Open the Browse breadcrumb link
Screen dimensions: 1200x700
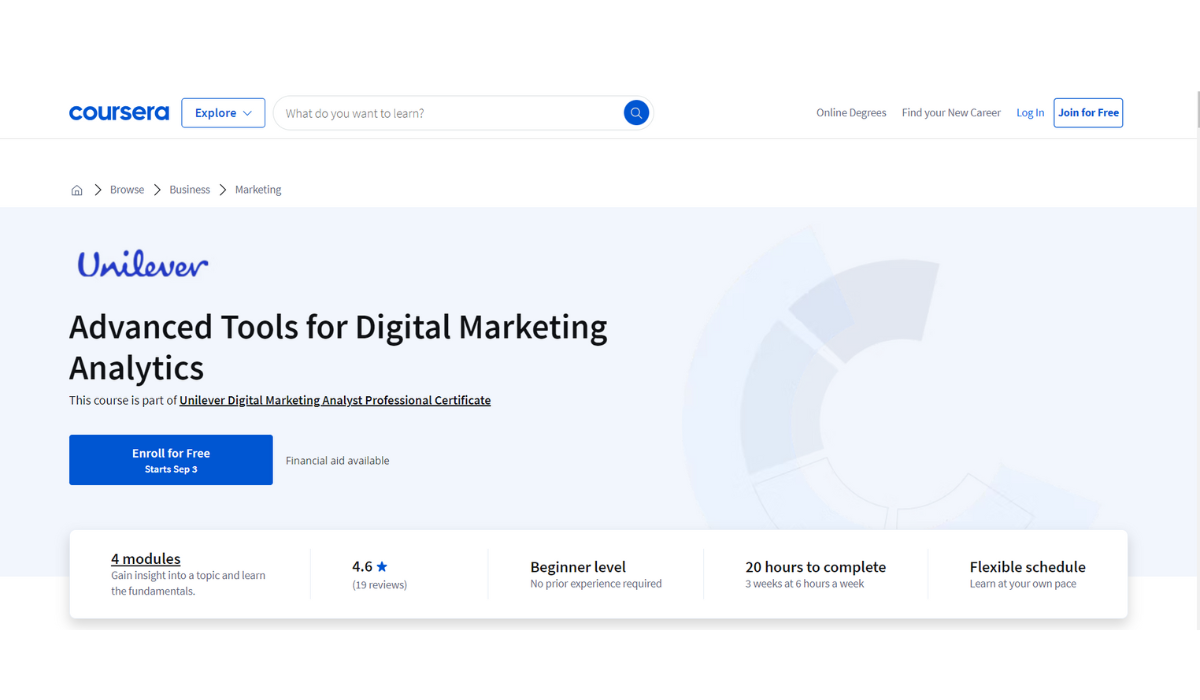click(x=127, y=190)
